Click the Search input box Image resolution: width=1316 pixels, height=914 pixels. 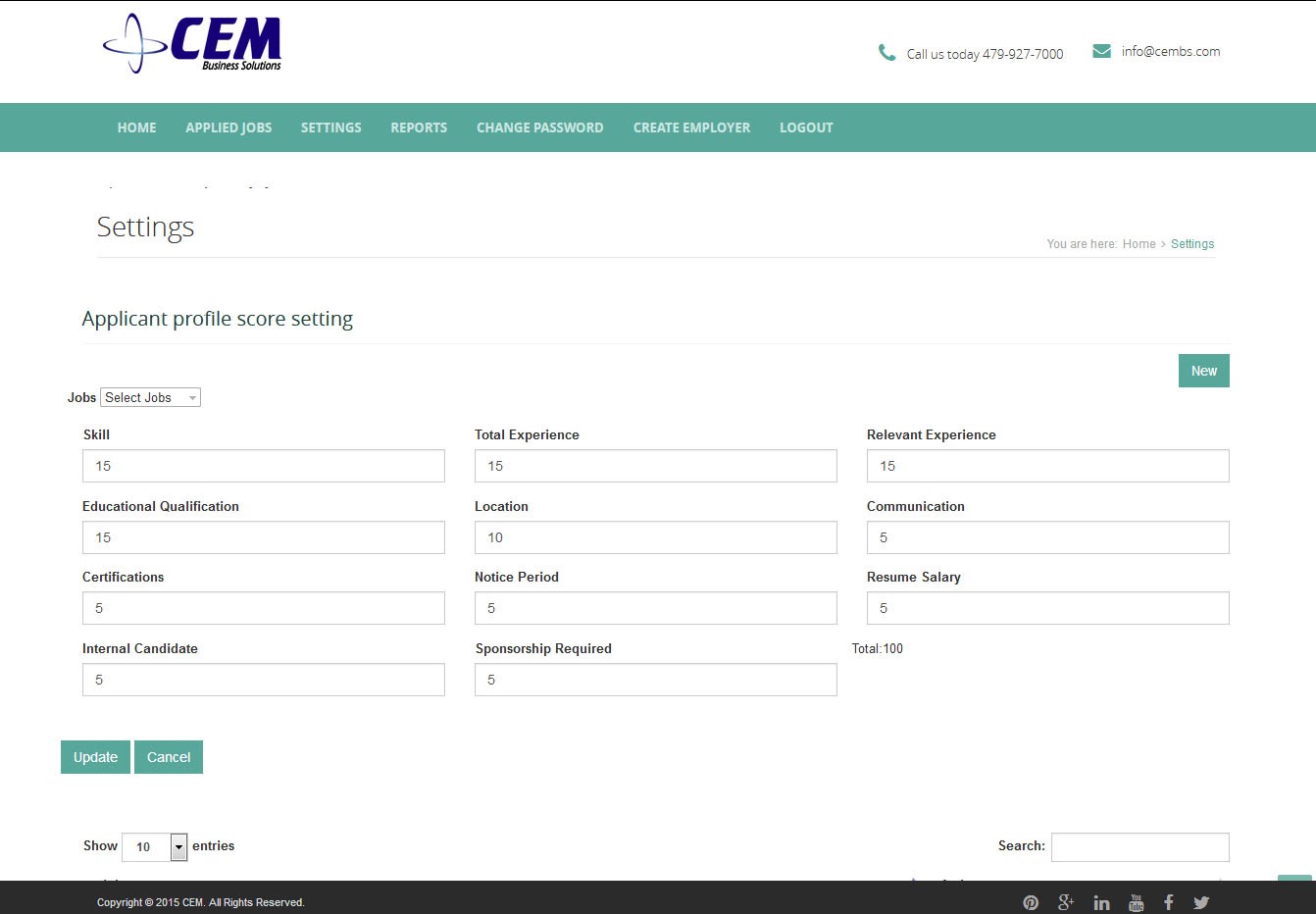(1140, 847)
